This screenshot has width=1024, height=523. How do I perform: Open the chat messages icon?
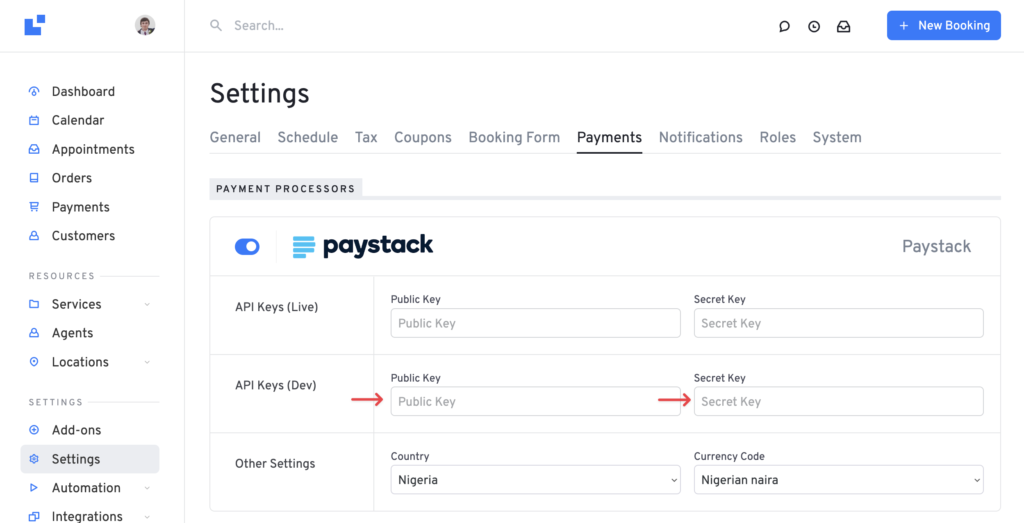tap(784, 26)
